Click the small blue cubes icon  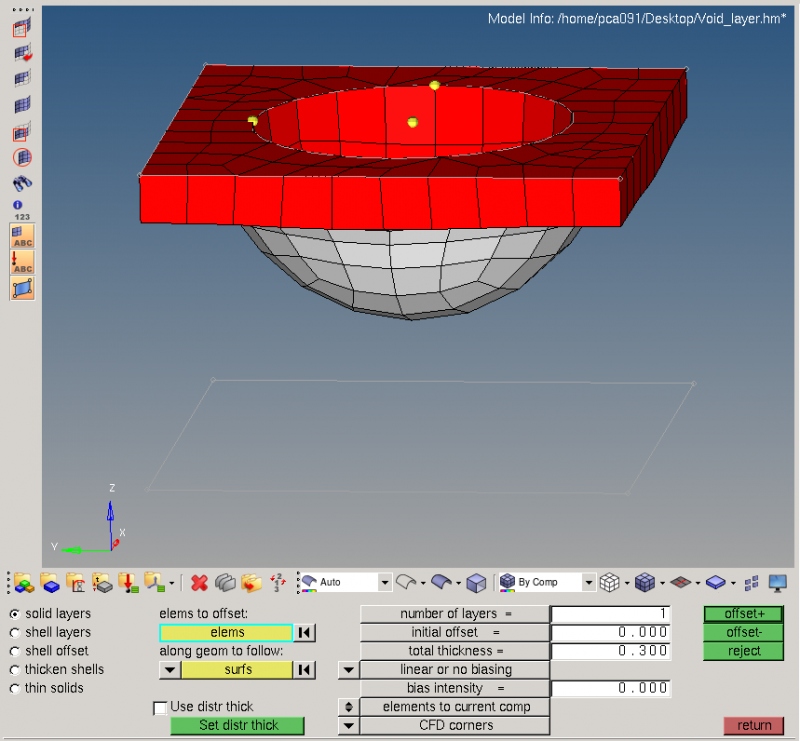tap(752, 583)
